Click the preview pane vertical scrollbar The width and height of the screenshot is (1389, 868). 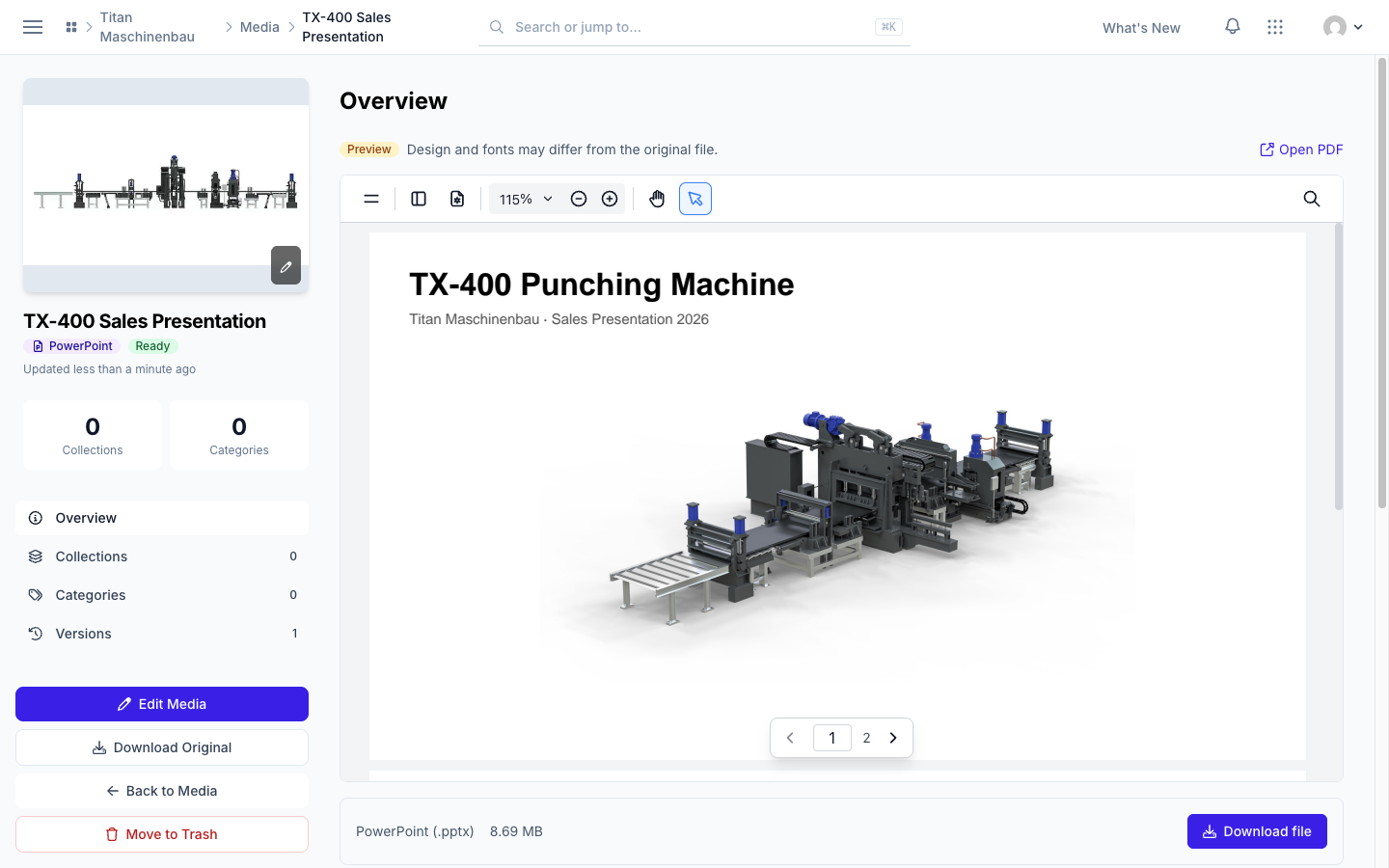(1339, 366)
